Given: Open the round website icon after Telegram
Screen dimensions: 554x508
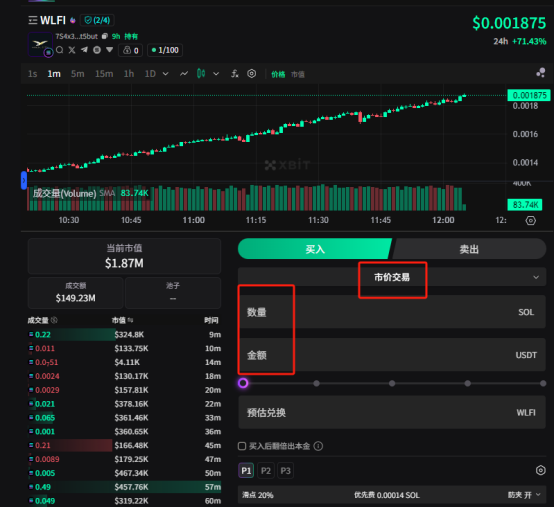Looking at the screenshot, I should pos(97,50).
